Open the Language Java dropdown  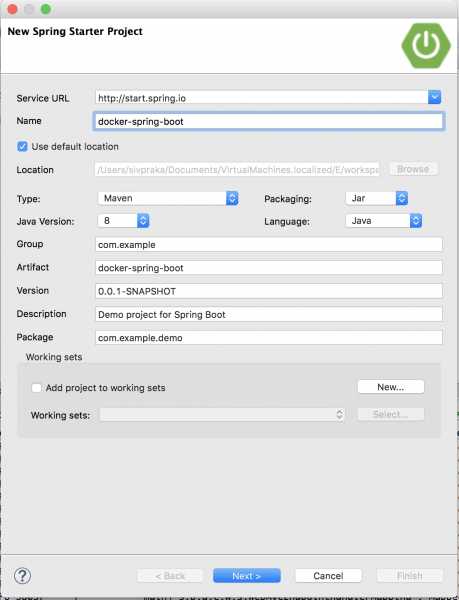pos(384,221)
